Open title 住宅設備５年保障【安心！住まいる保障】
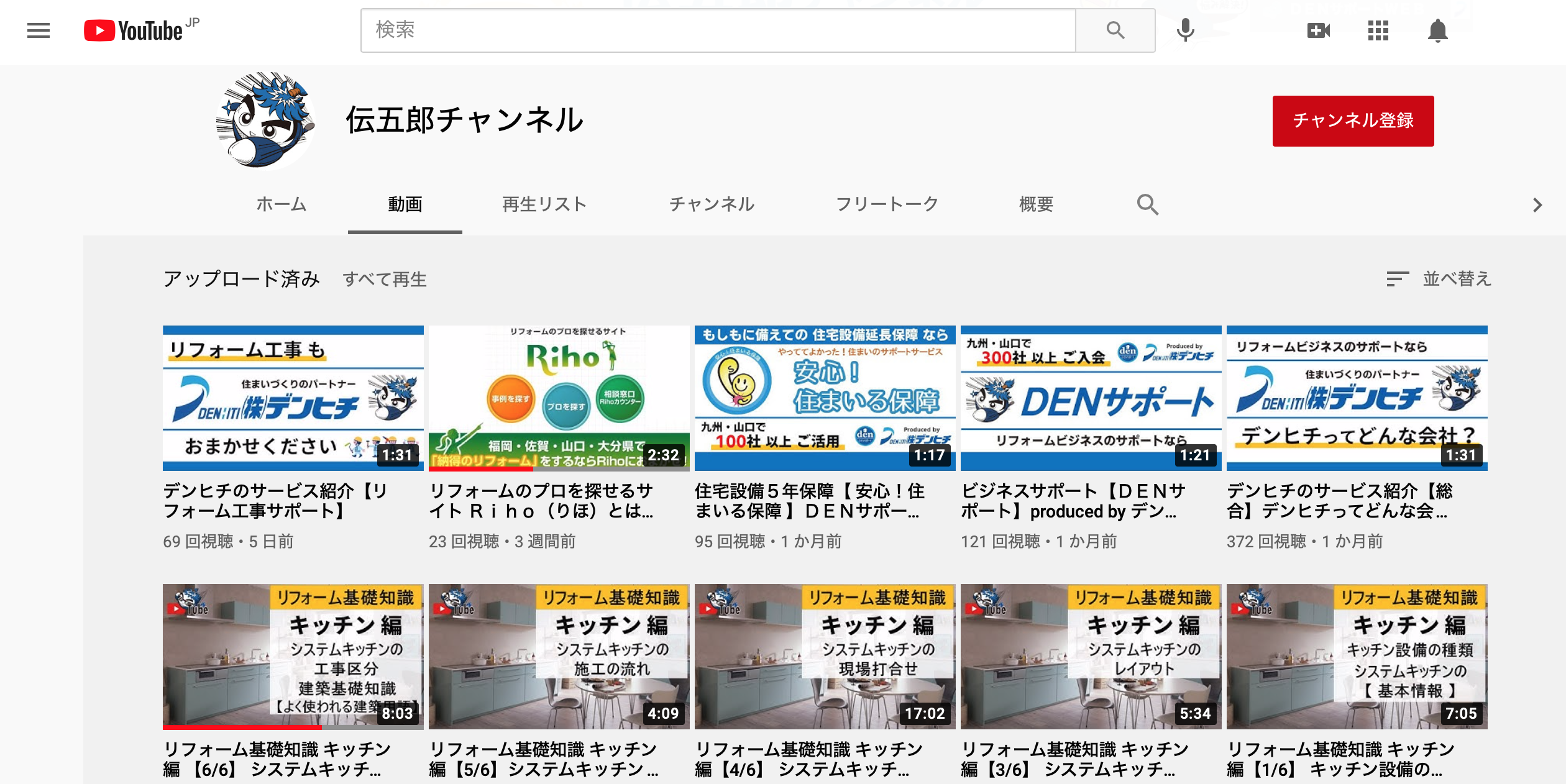Viewport: 1566px width, 784px height. click(810, 501)
